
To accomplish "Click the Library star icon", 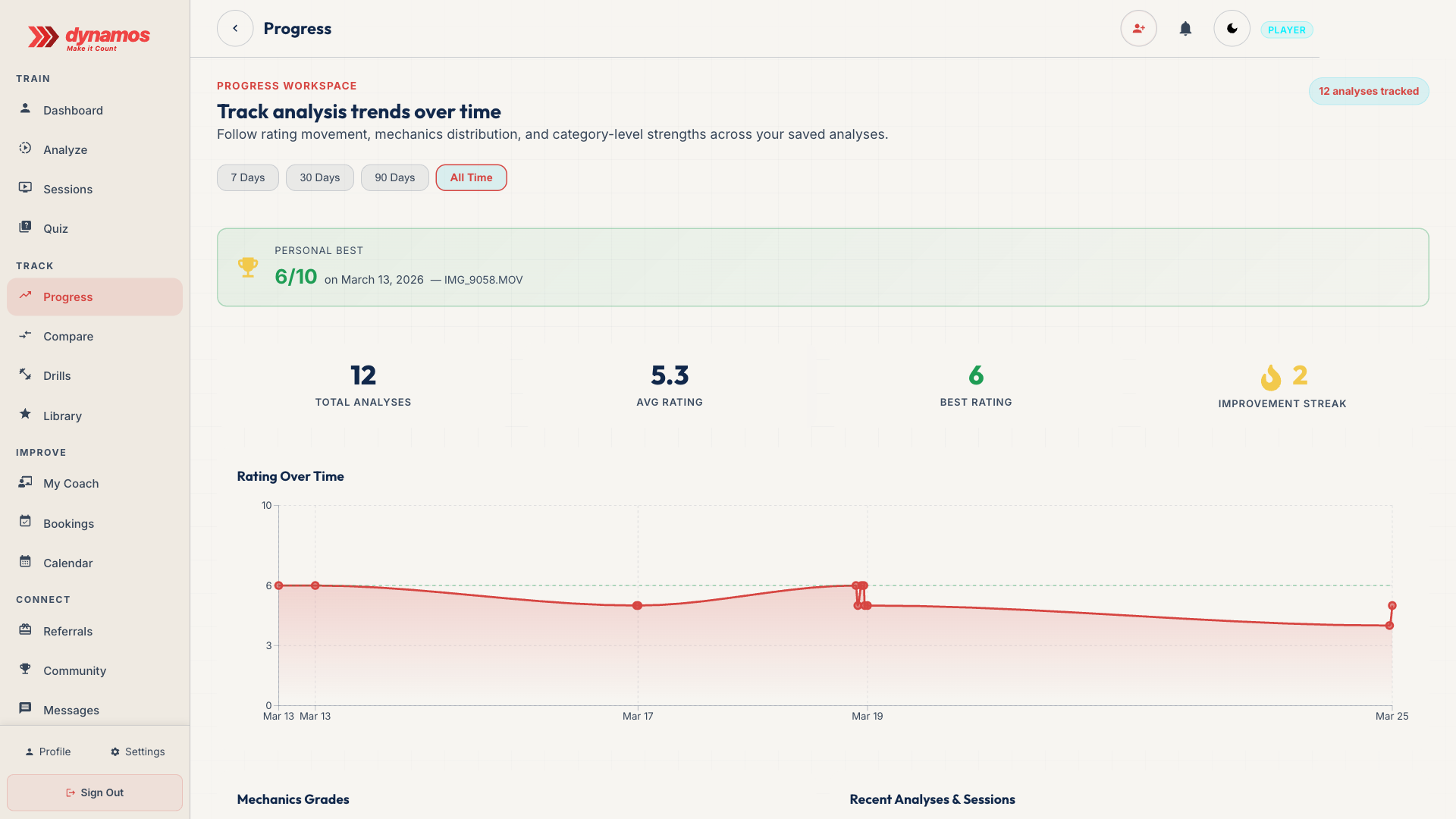I will pyautogui.click(x=25, y=414).
